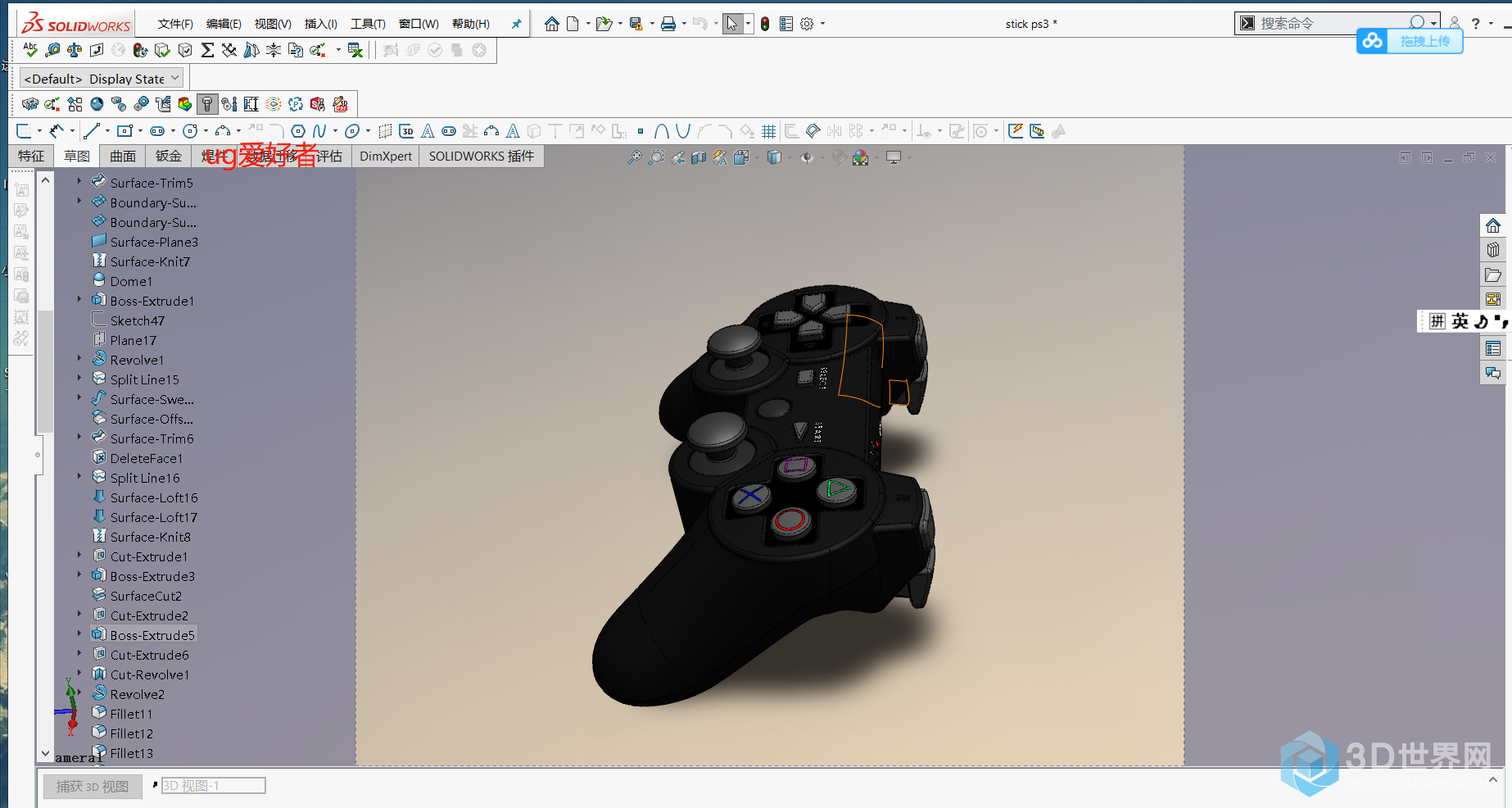Toggle the Select arrow cursor tool
The height and width of the screenshot is (808, 1512).
(x=732, y=24)
